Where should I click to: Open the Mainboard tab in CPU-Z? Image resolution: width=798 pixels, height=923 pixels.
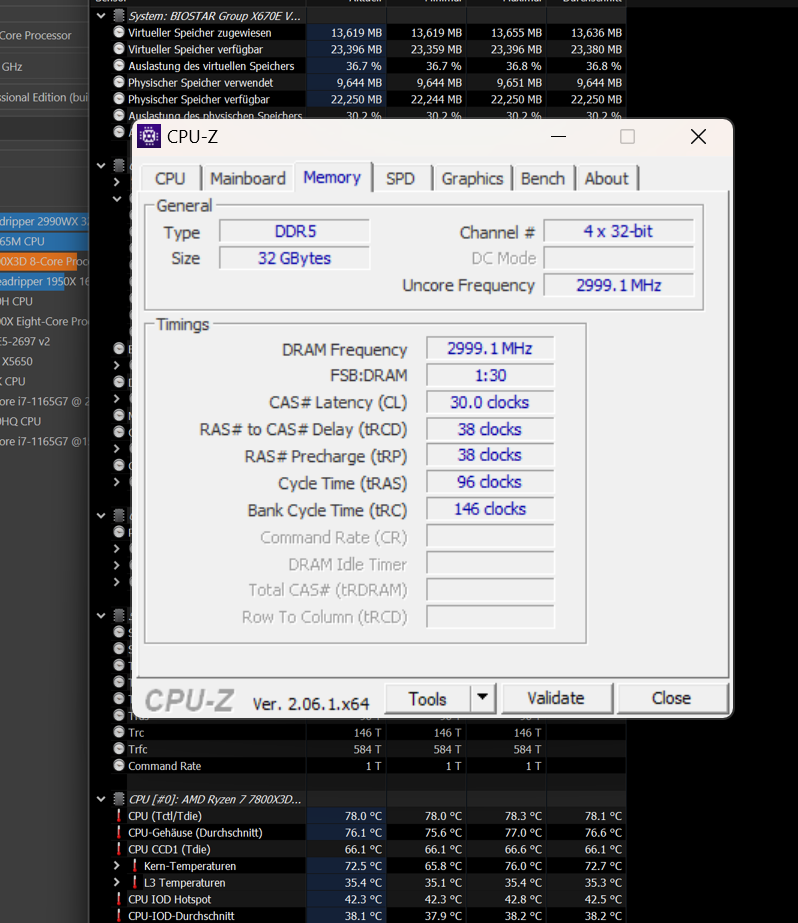pyautogui.click(x=248, y=178)
